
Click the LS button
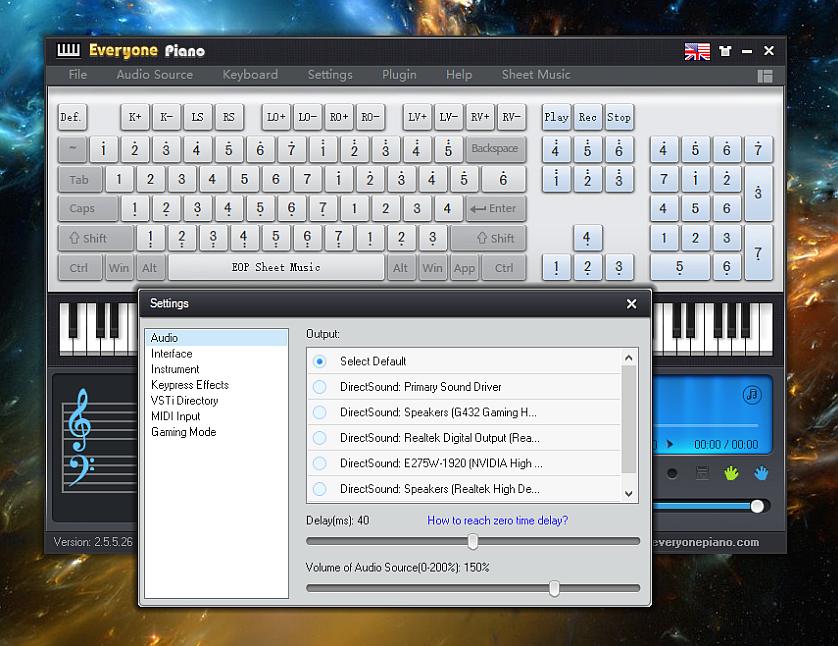[197, 117]
